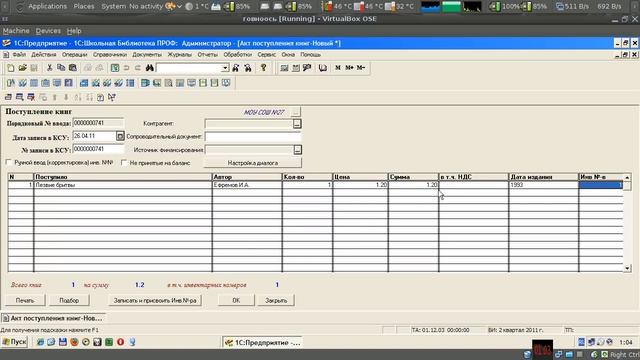This screenshot has width=640, height=360.
Task: Click the Move row down arrow icon
Action: [66, 97]
